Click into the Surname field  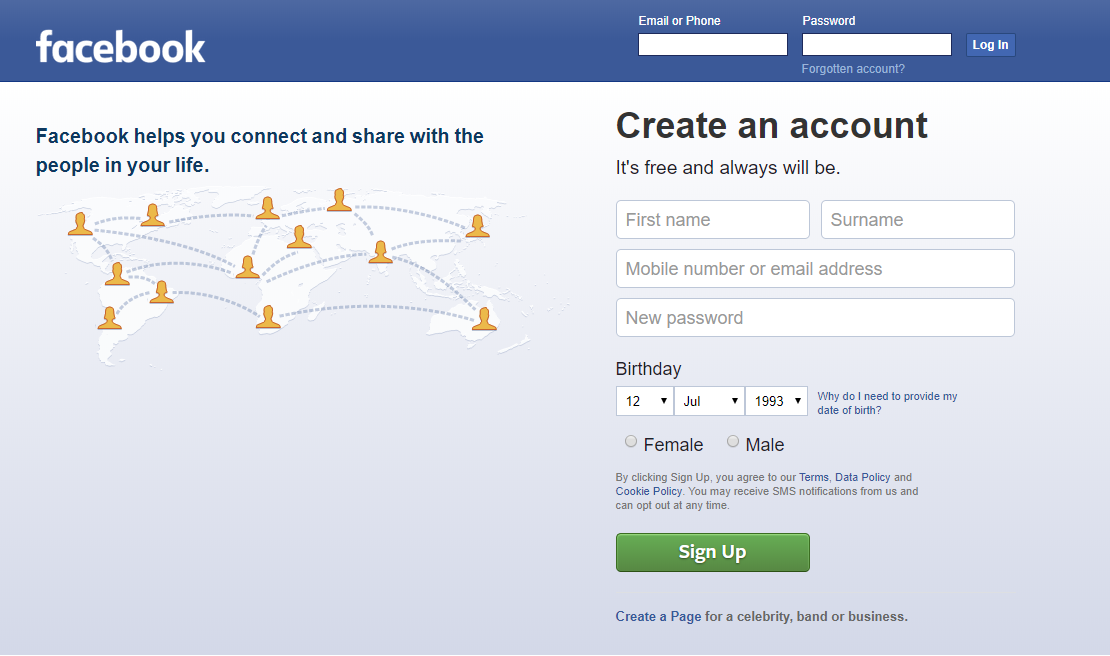point(917,220)
